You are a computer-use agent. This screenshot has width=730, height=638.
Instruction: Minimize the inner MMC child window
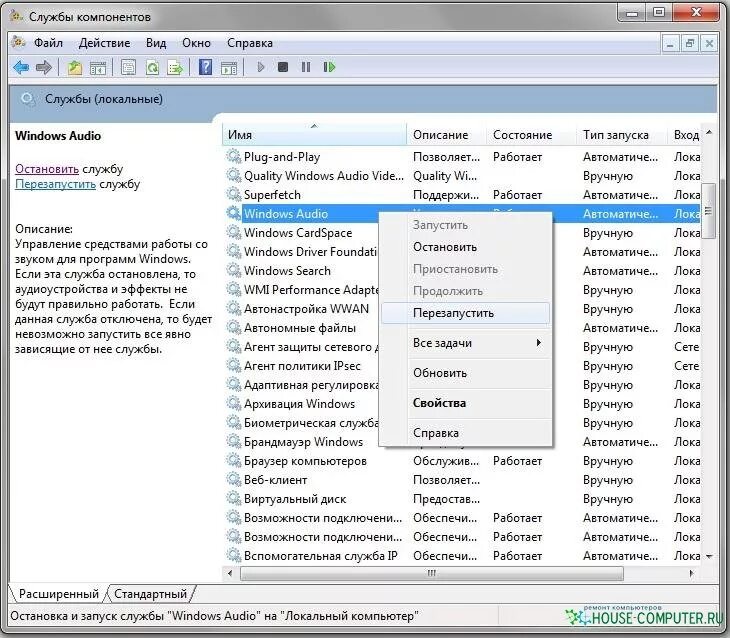tap(670, 44)
